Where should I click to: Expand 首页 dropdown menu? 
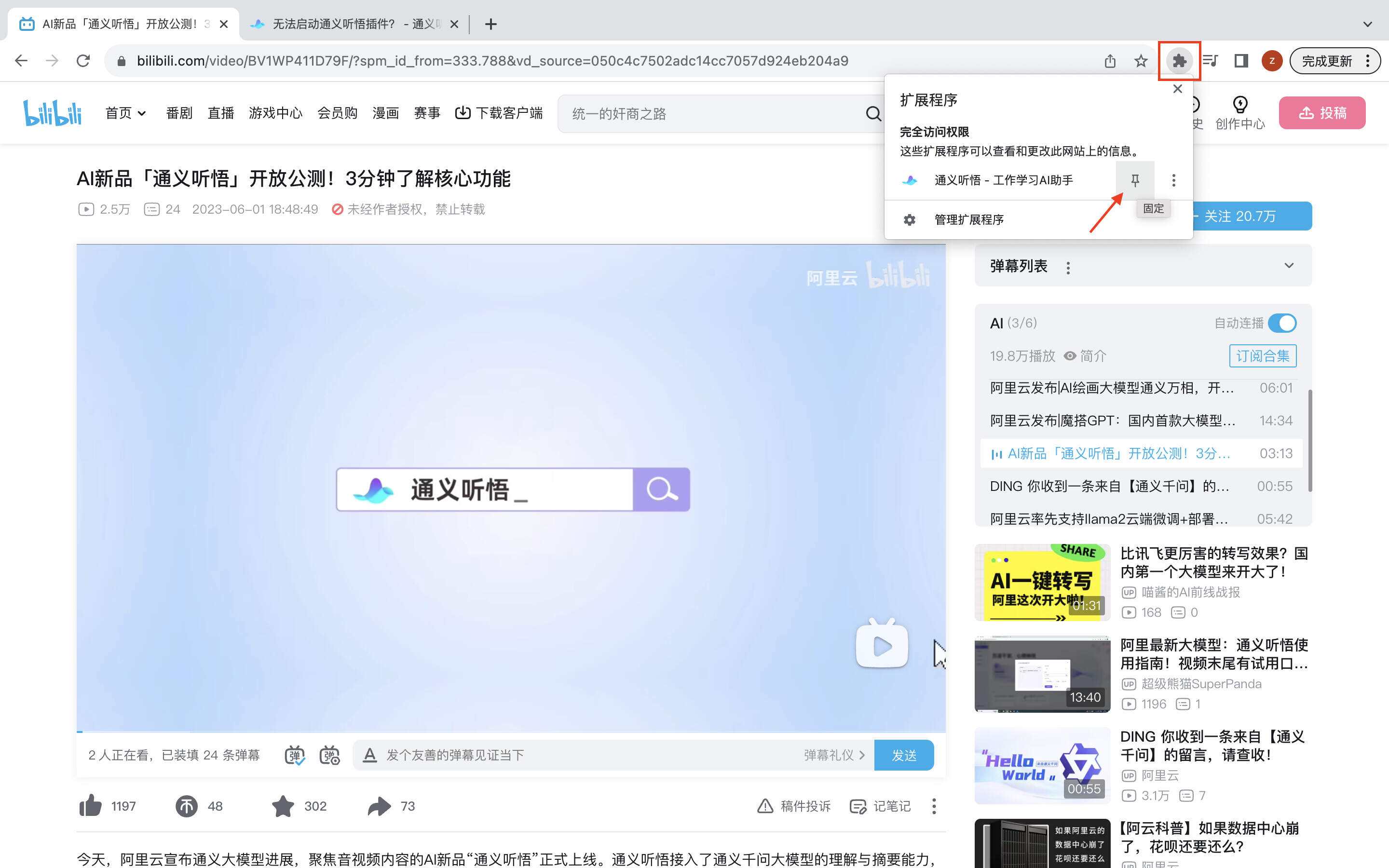(x=125, y=113)
